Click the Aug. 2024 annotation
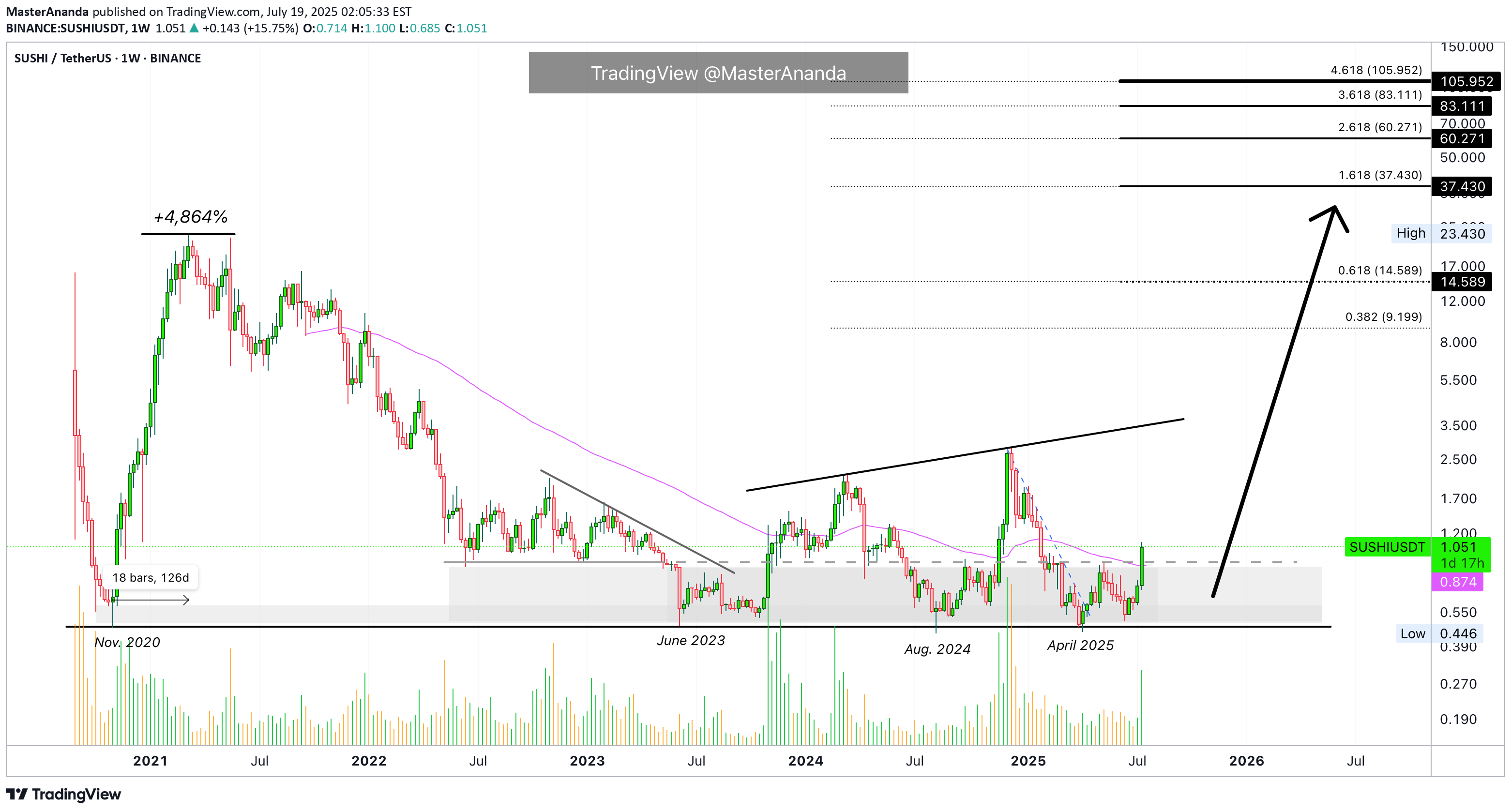Screen dimensions: 1511x812 (937, 649)
